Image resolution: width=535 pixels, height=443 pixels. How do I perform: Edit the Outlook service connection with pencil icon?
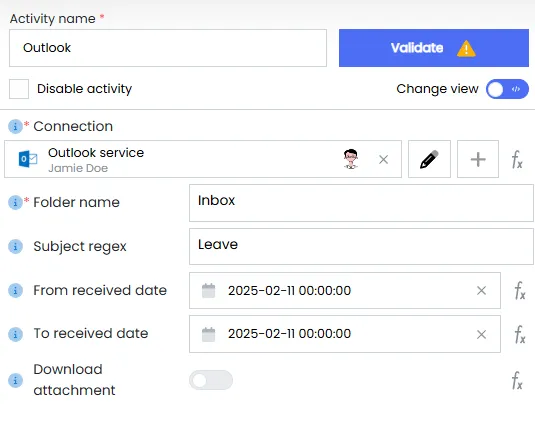(x=429, y=159)
